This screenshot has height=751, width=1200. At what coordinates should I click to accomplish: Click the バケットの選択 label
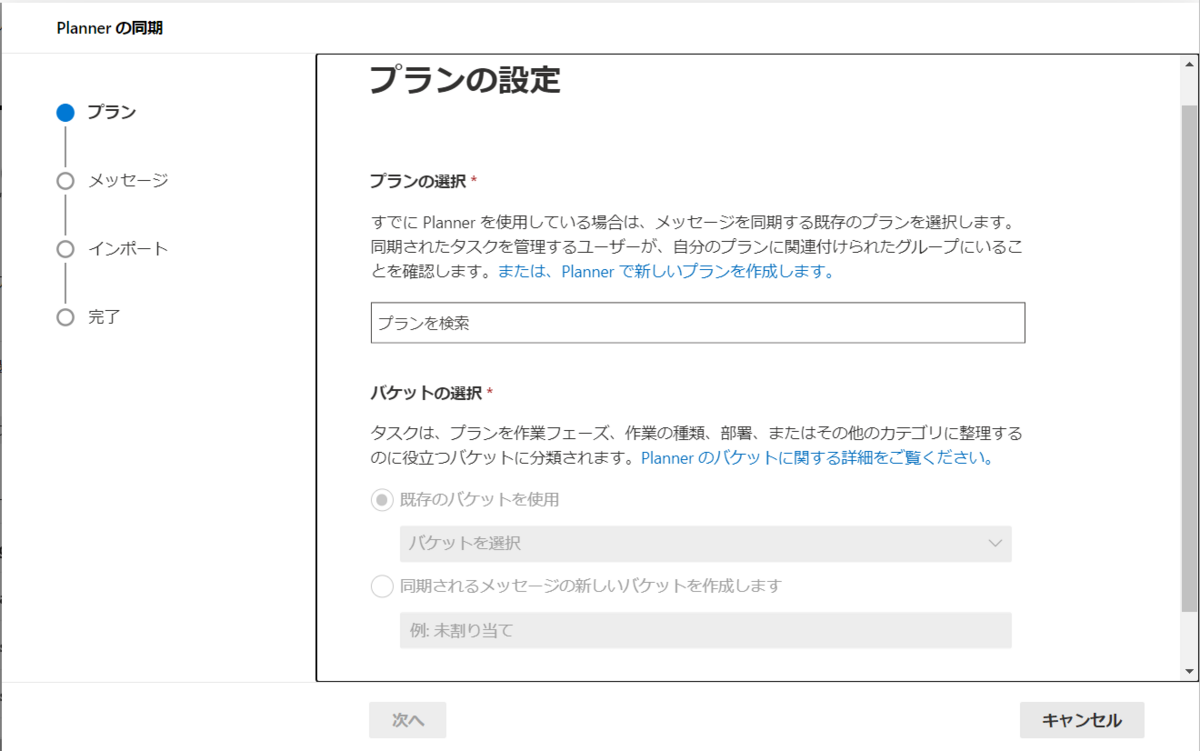pos(425,392)
